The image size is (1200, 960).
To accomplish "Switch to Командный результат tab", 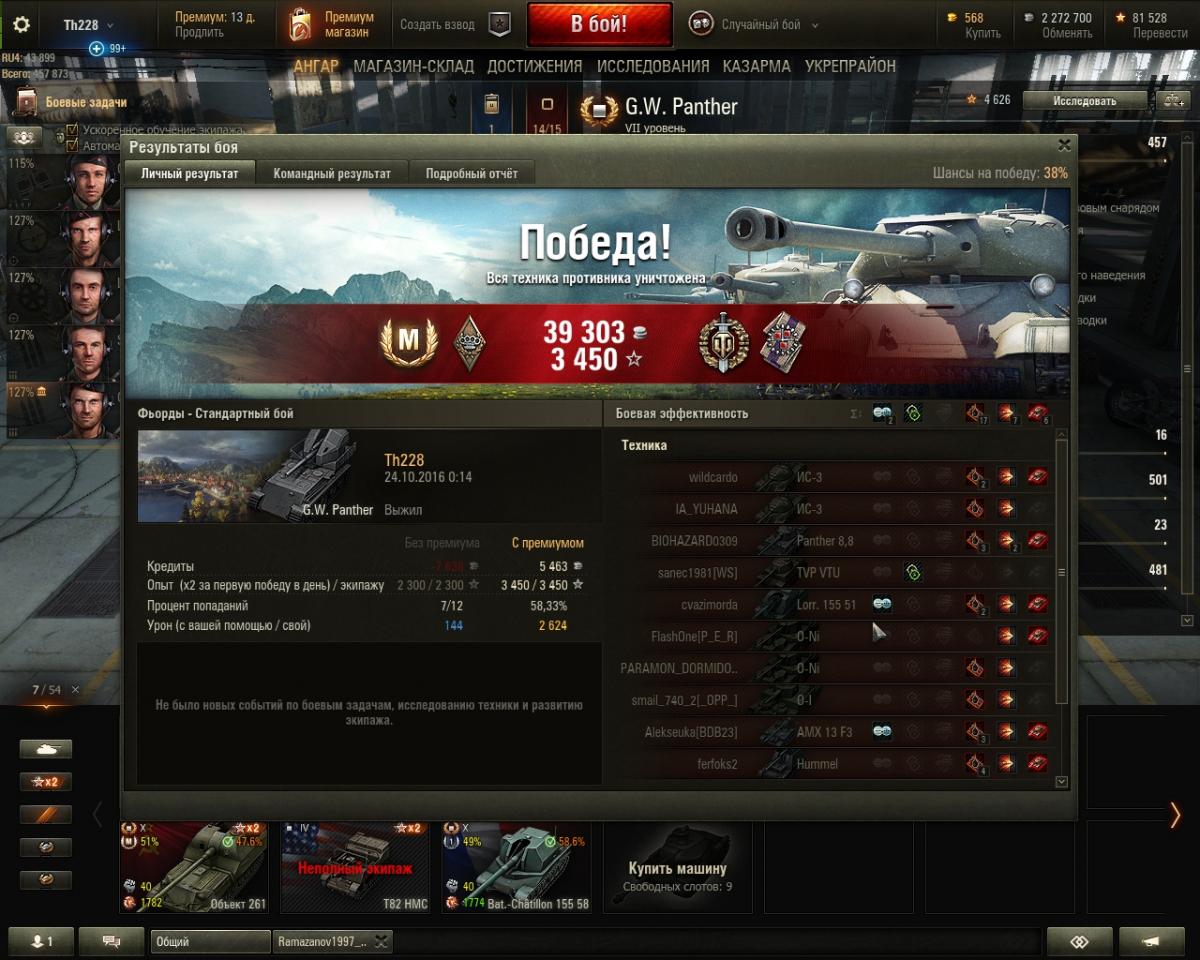I will (332, 173).
